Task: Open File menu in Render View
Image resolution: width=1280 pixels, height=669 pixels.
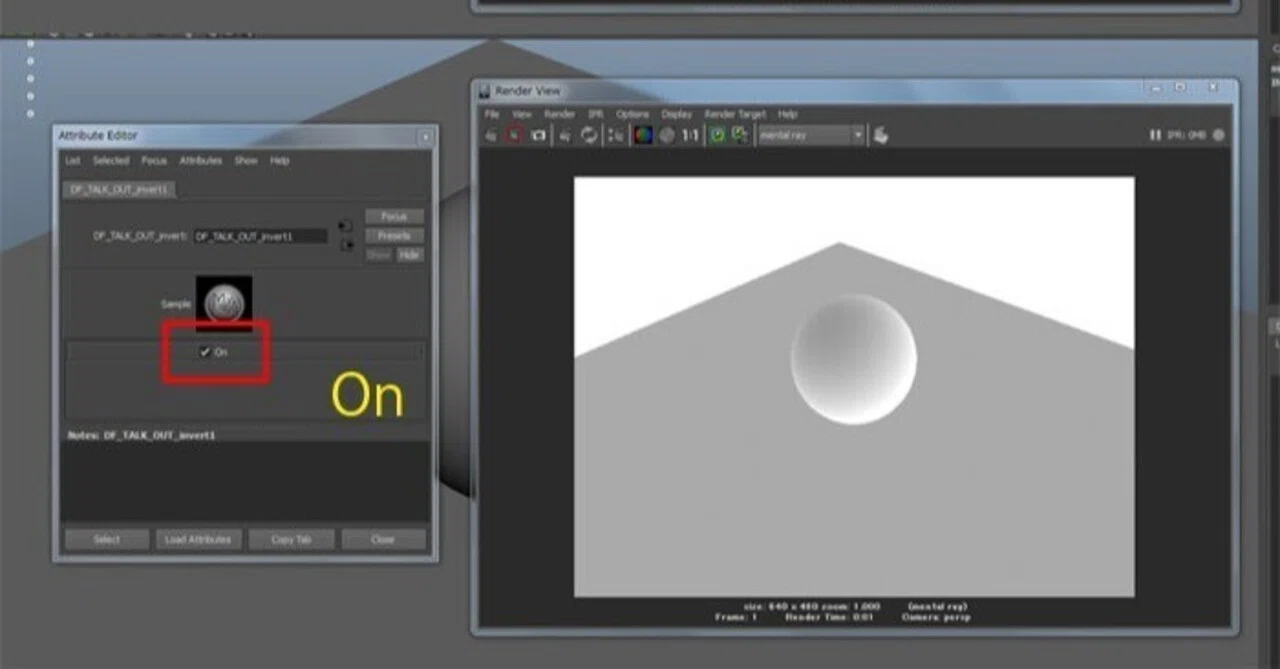Action: (x=492, y=114)
